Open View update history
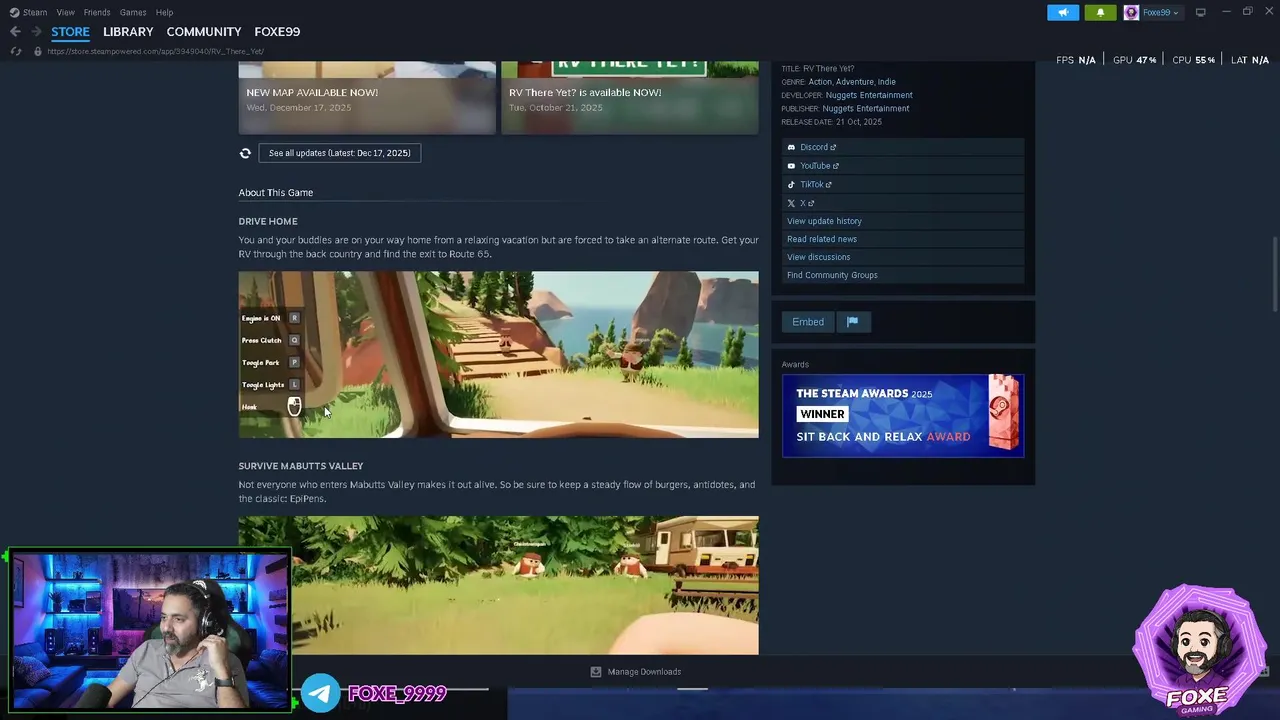This screenshot has width=1280, height=720. click(824, 221)
